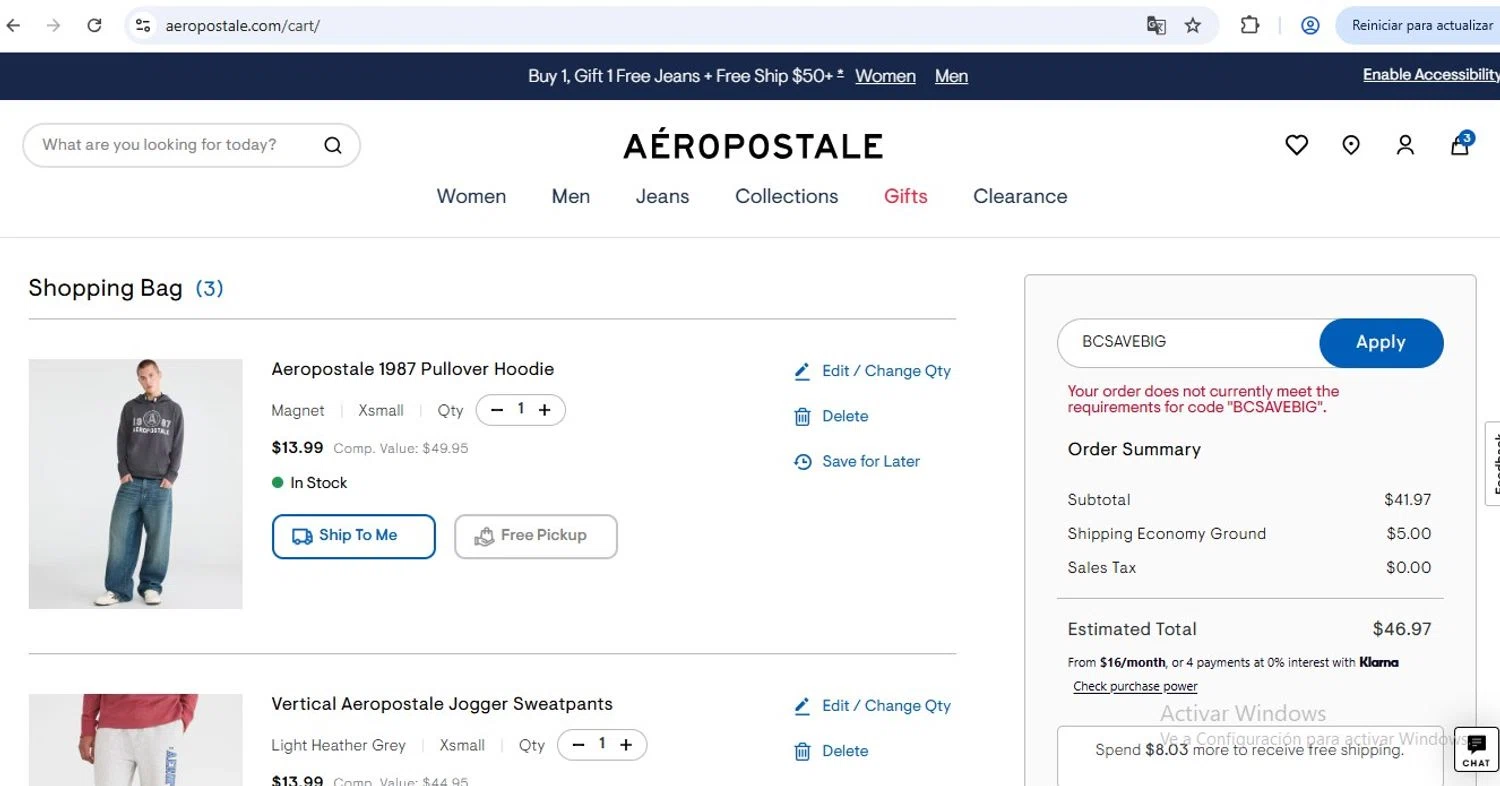Click Reiniciar para actualizar button

(x=1417, y=25)
